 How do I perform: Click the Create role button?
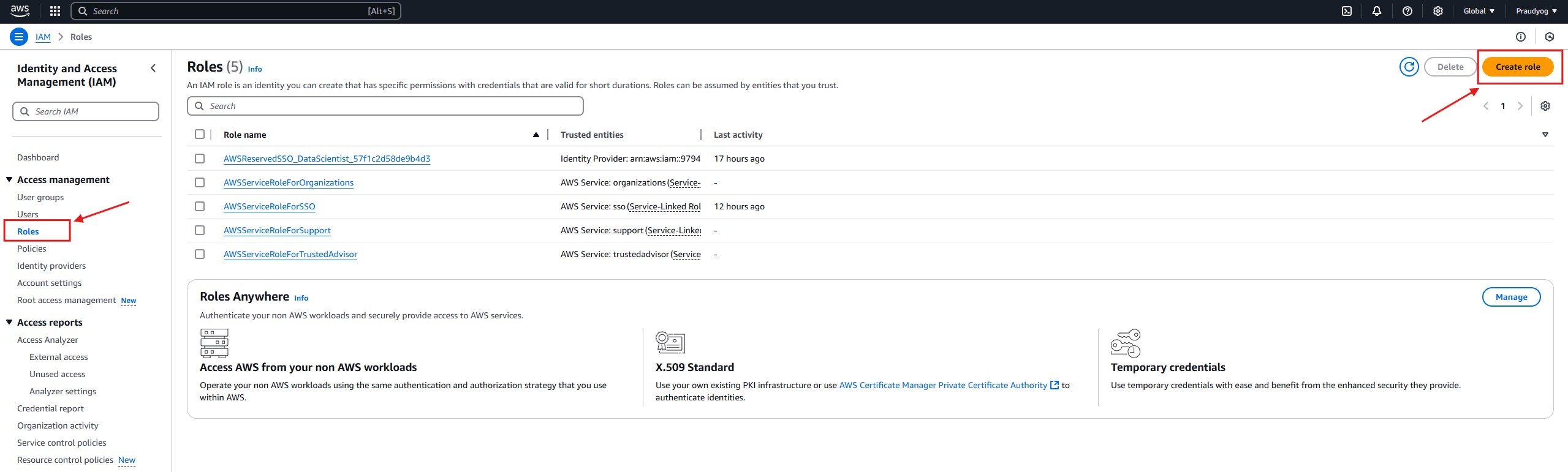[x=1517, y=67]
